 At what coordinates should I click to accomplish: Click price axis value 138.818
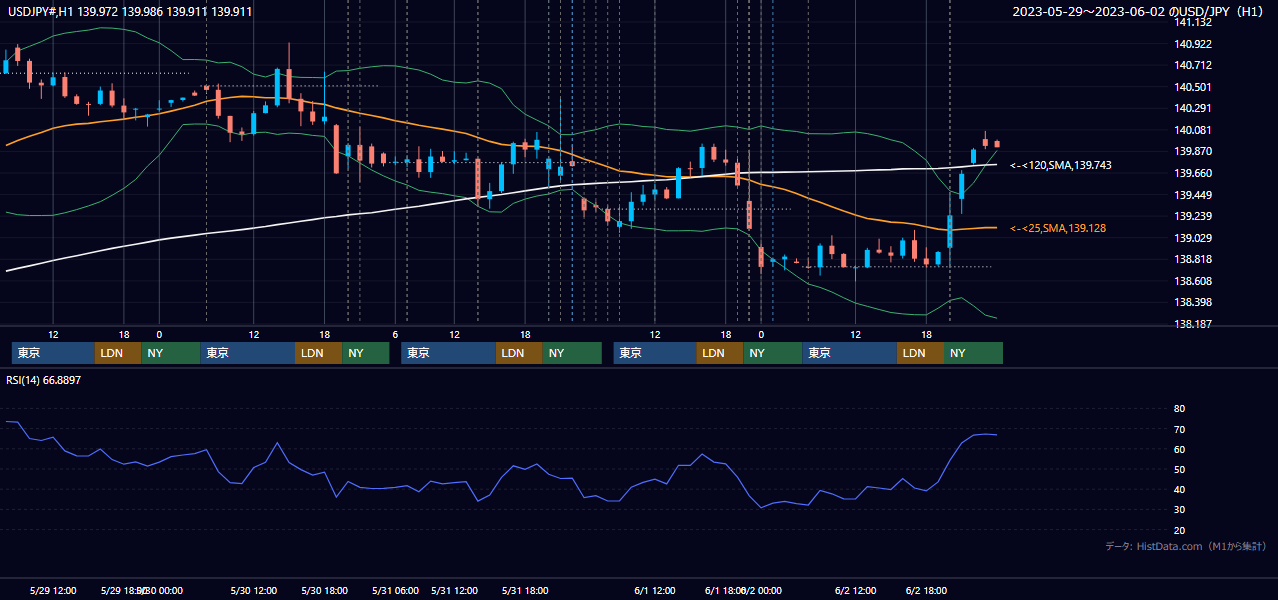point(1192,259)
